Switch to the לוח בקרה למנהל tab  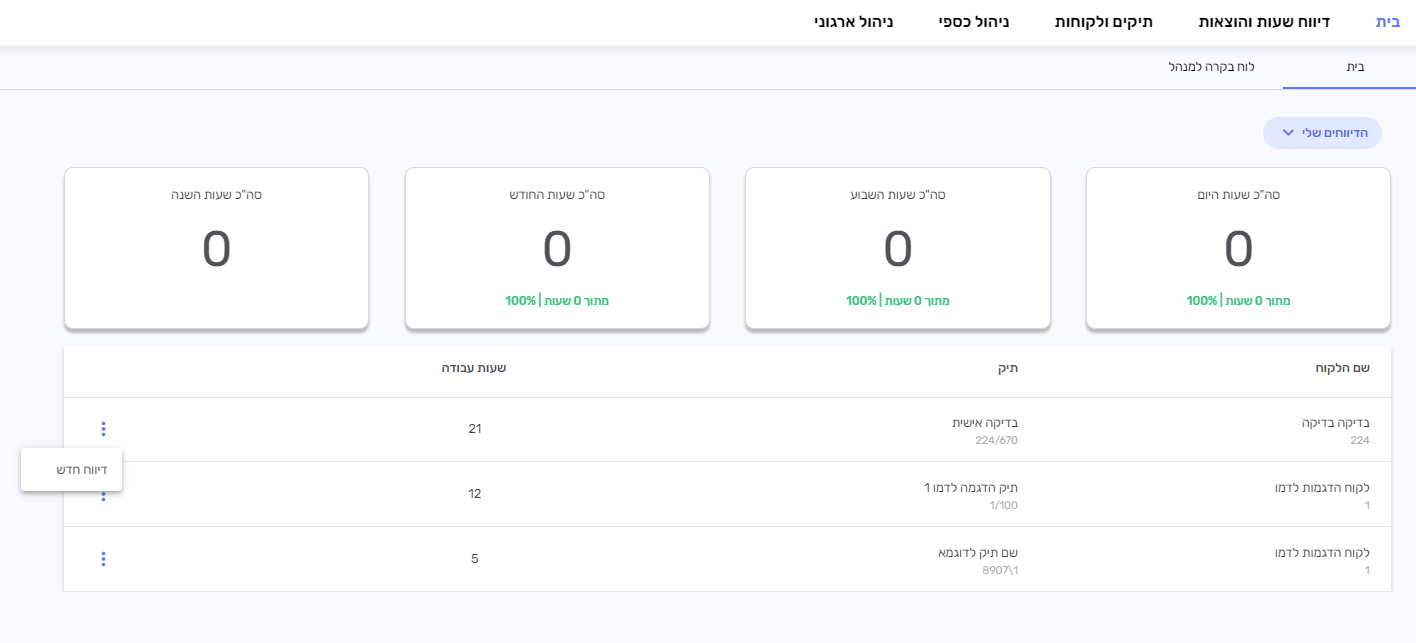[x=1211, y=67]
